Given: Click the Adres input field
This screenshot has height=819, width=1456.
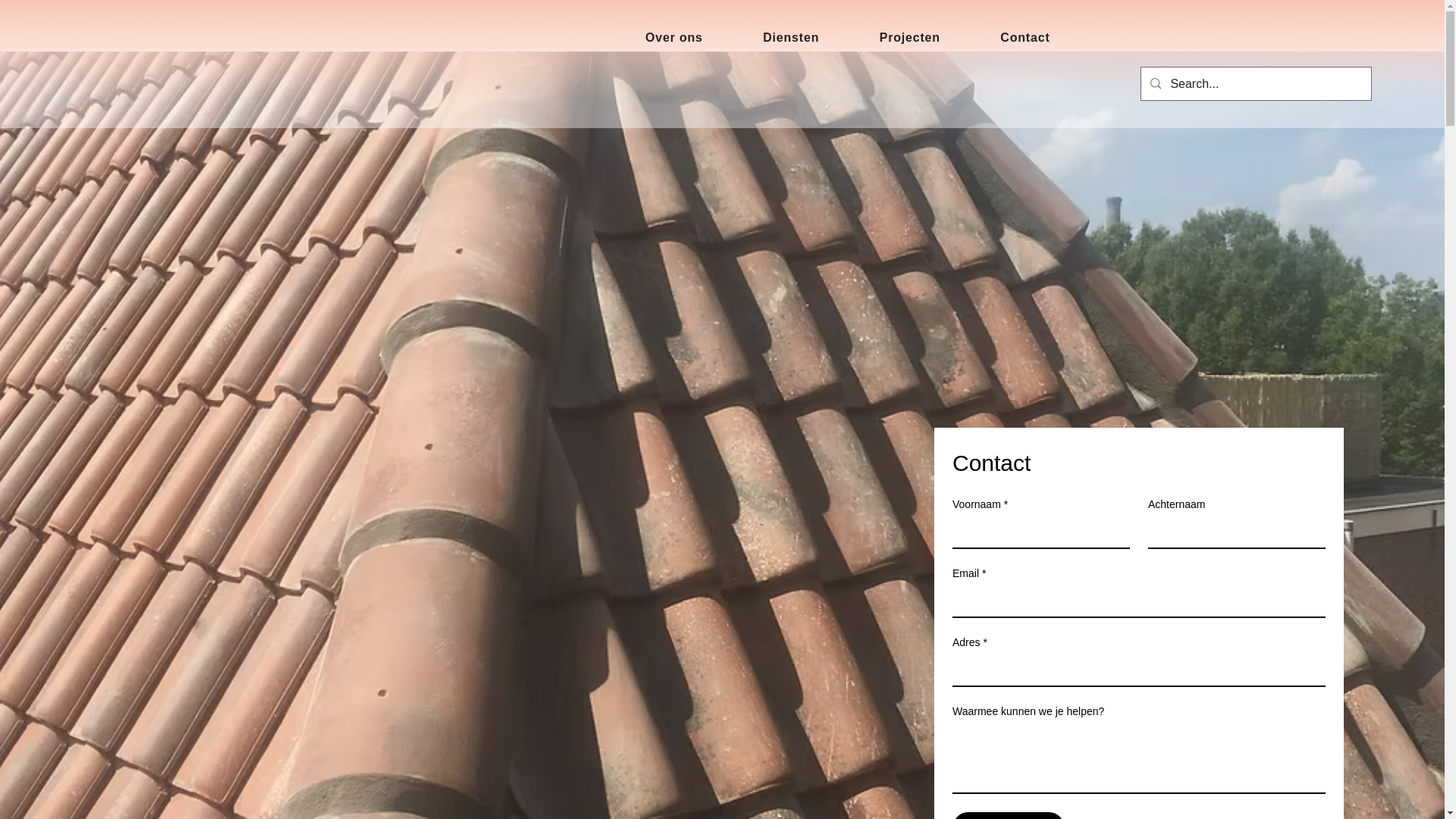Looking at the screenshot, I should (1138, 671).
